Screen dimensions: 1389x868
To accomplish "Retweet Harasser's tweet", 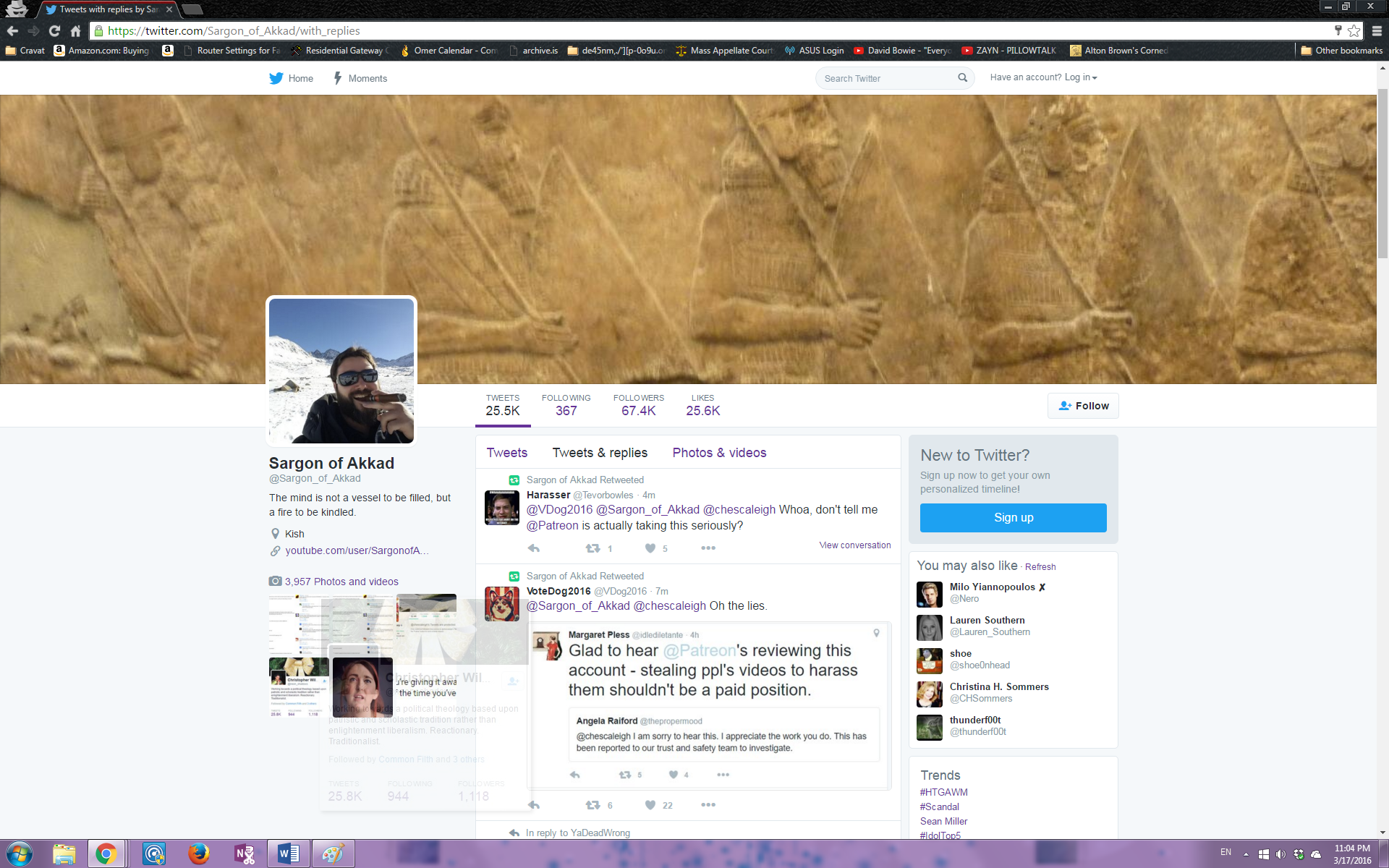I will point(593,548).
